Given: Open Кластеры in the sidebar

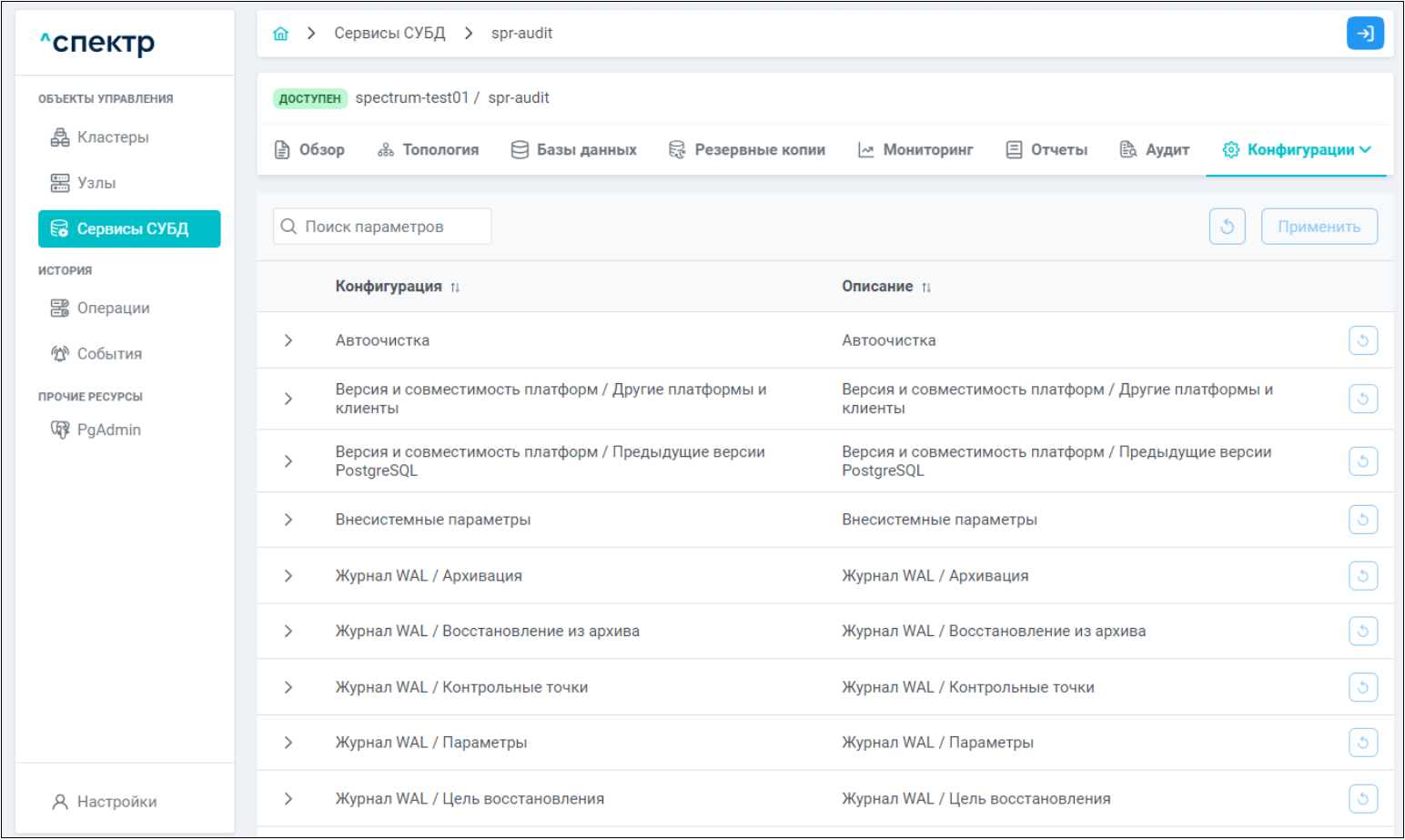Looking at the screenshot, I should tap(112, 137).
